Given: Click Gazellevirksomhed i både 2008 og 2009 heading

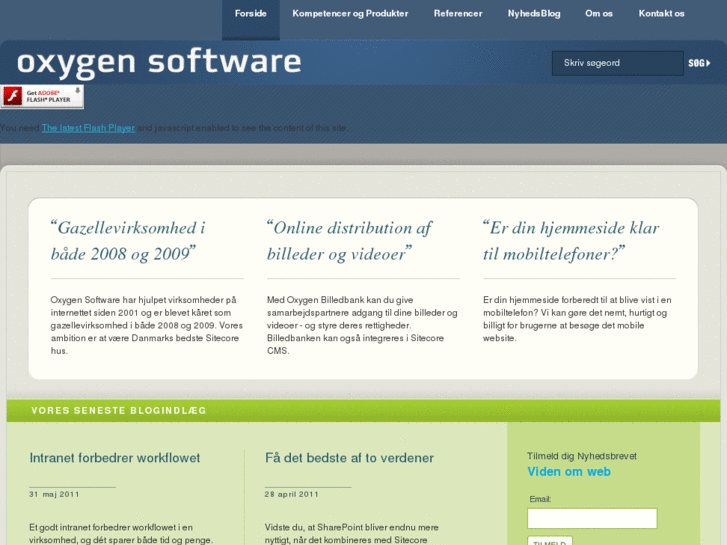Looking at the screenshot, I should point(128,241).
